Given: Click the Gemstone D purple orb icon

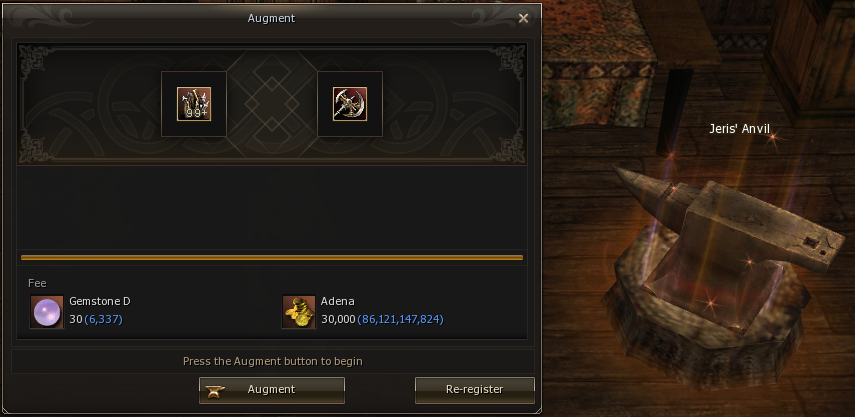Looking at the screenshot, I should [46, 312].
